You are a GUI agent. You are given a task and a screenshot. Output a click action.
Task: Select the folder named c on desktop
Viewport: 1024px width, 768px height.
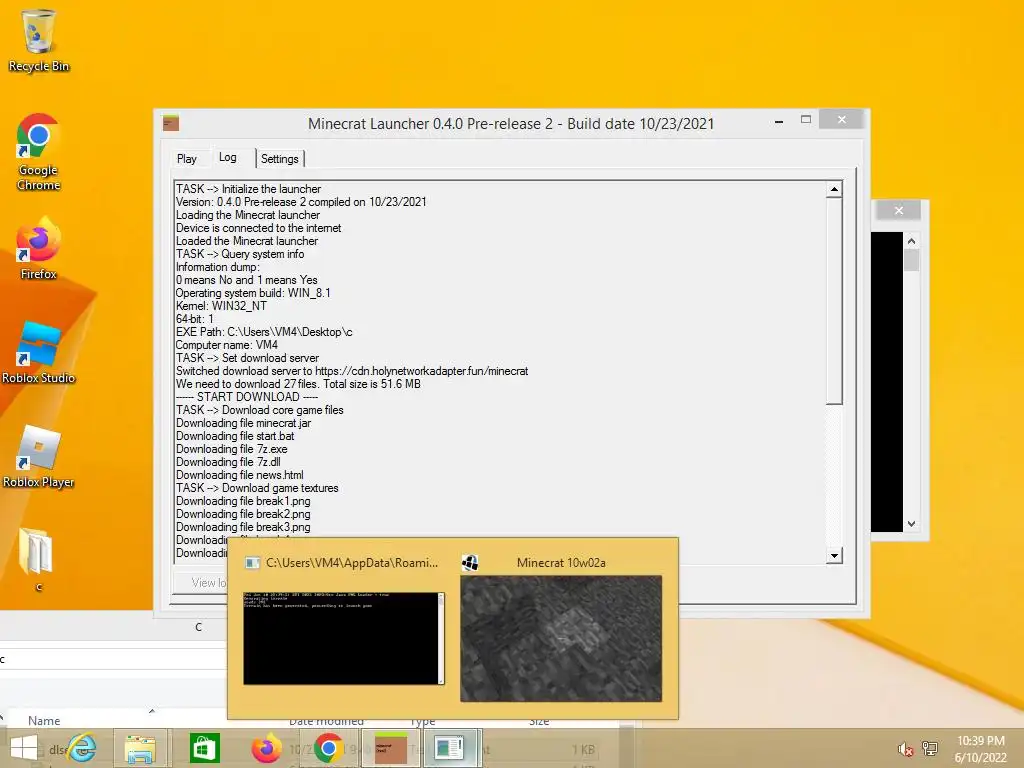click(37, 559)
